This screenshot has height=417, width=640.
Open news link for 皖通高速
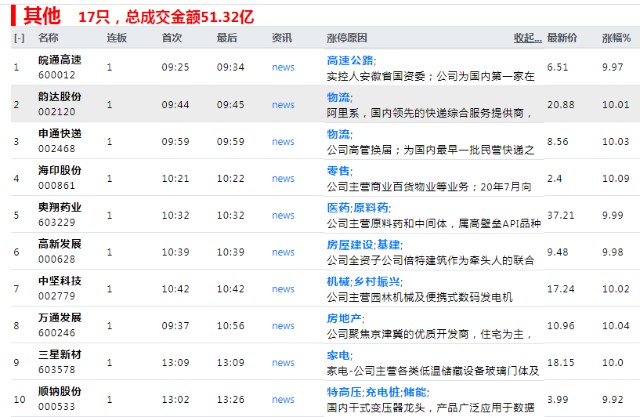(x=283, y=67)
